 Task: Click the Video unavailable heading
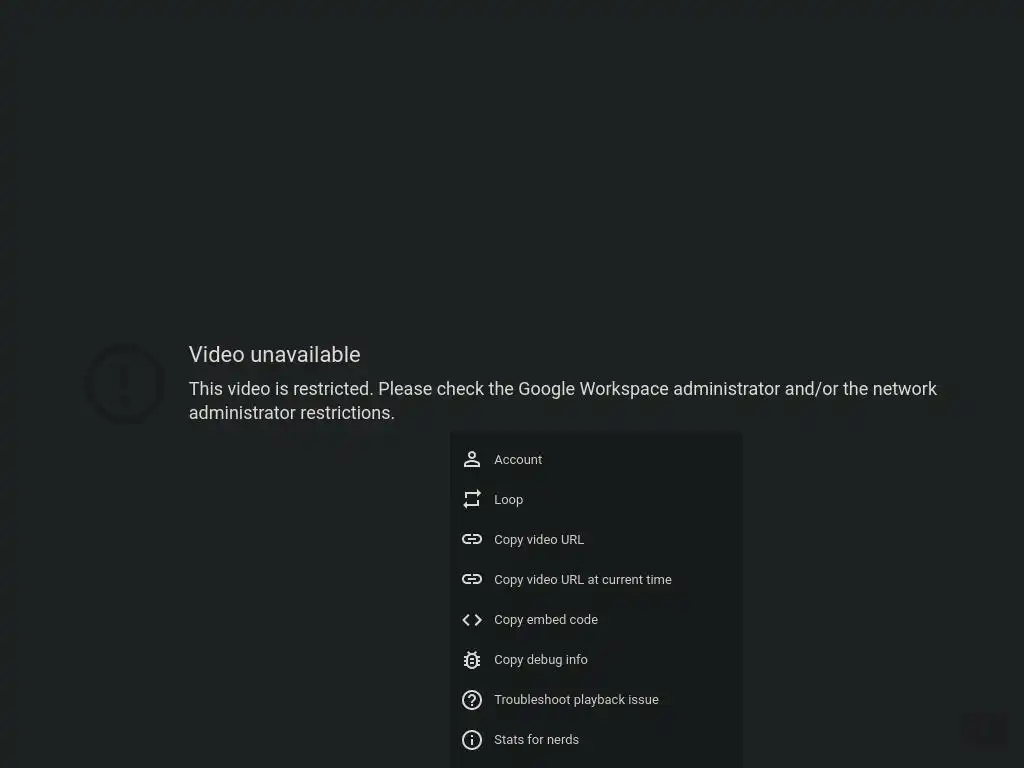[274, 355]
